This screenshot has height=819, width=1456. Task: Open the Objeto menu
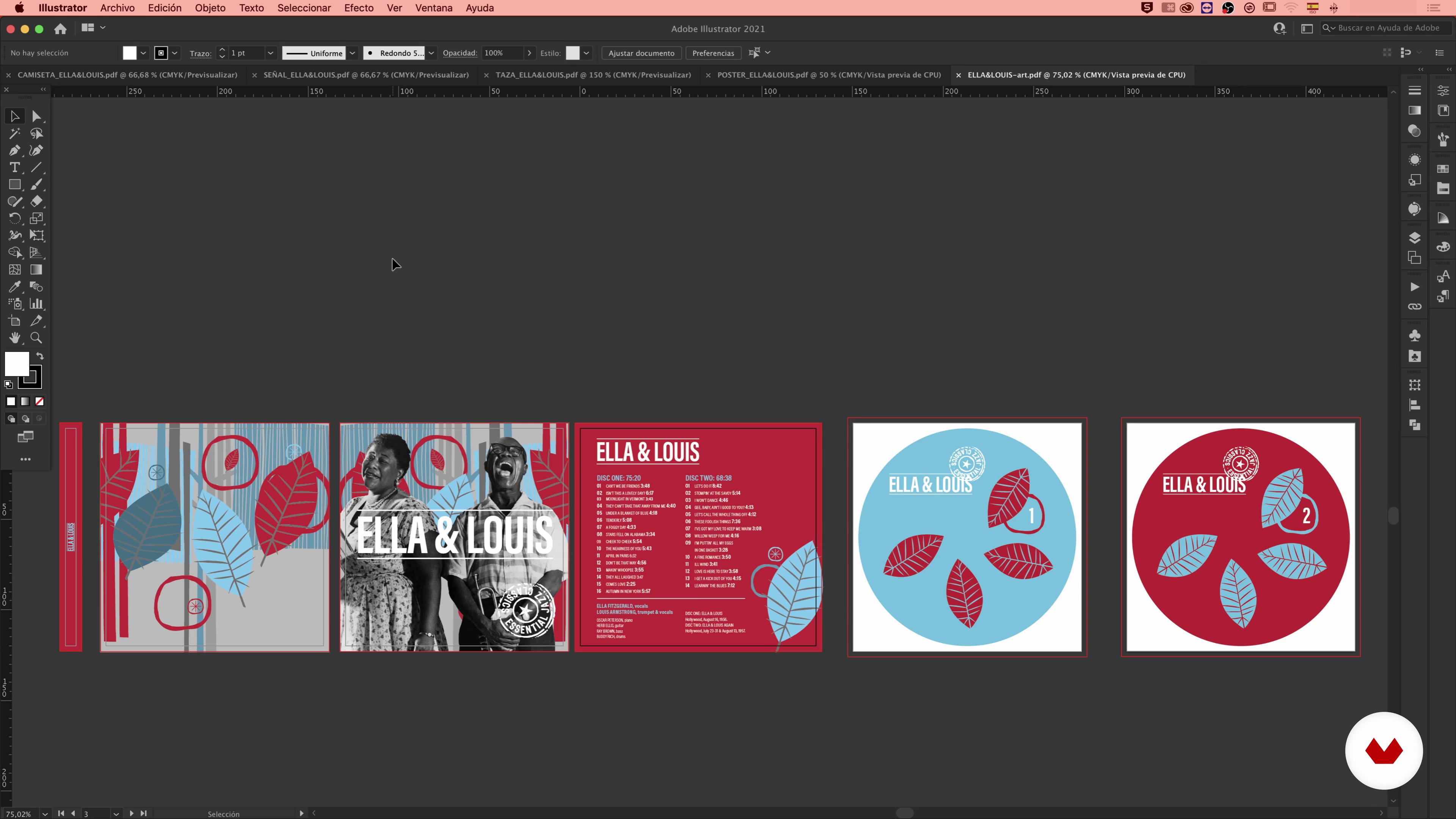(x=210, y=8)
